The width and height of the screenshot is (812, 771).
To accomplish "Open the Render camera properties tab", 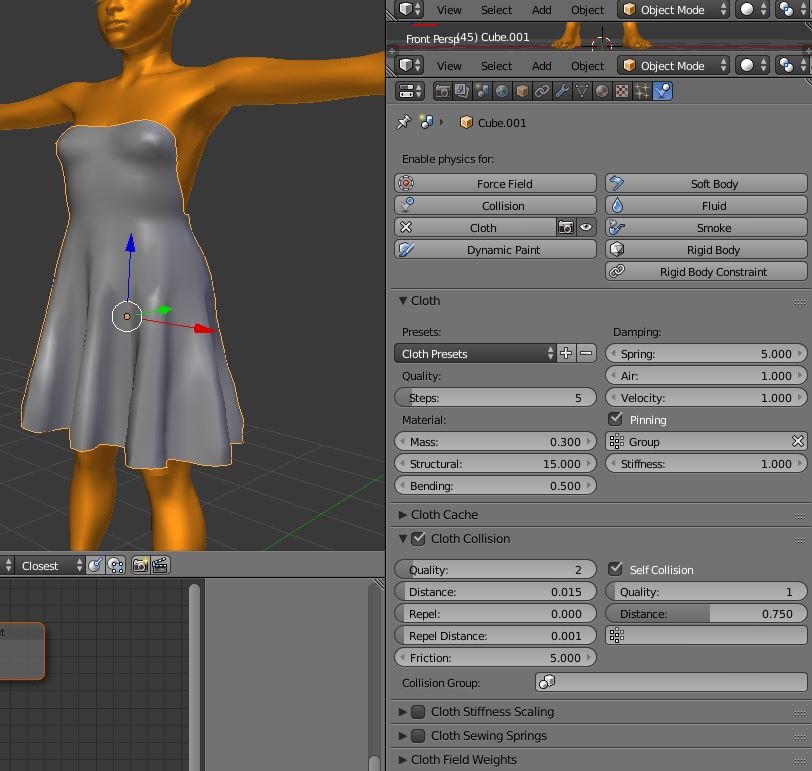I will [442, 91].
